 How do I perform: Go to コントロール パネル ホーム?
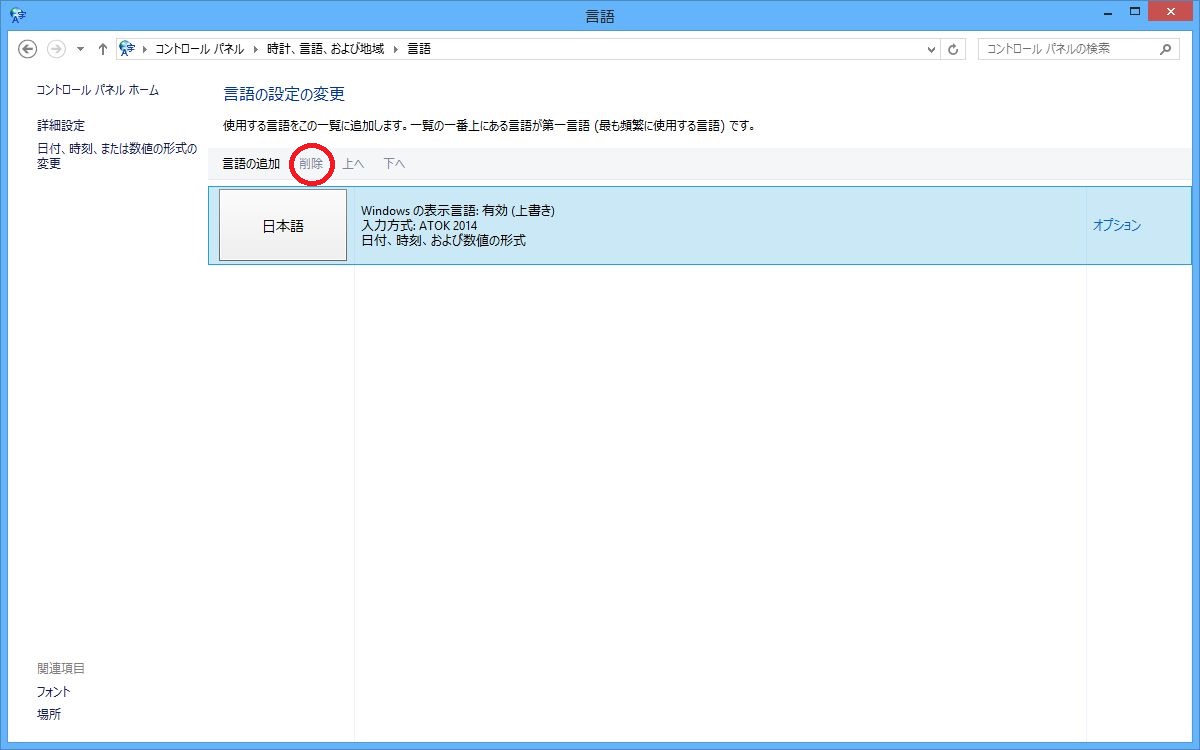click(x=98, y=90)
